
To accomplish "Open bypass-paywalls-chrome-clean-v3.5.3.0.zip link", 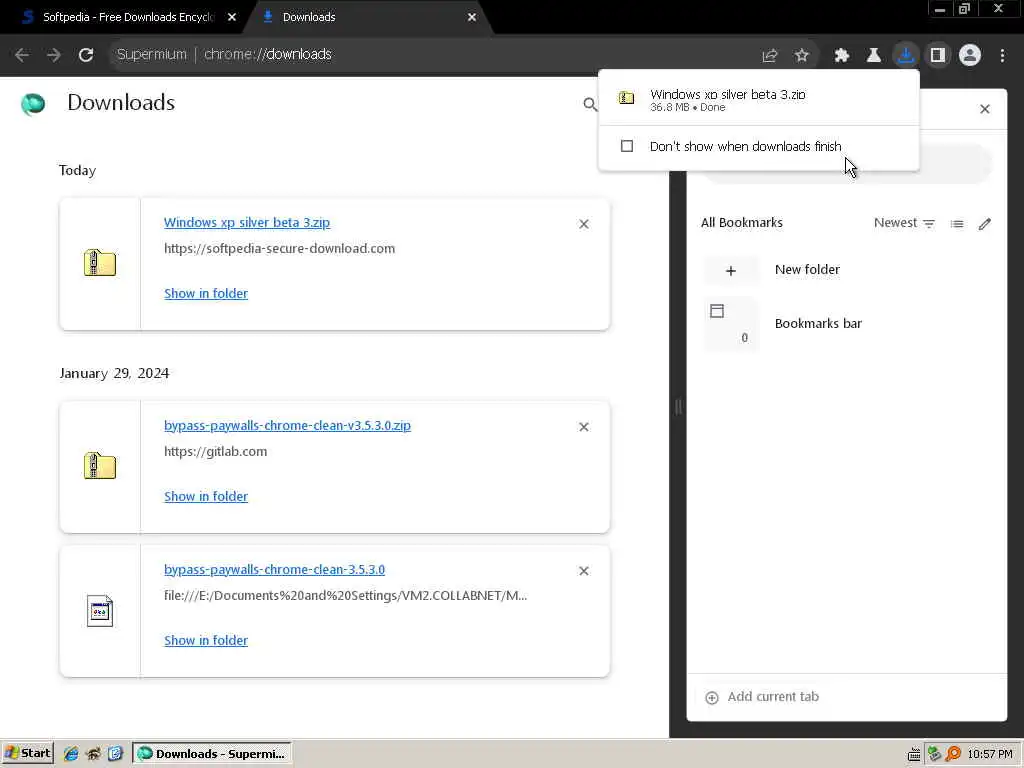I will (287, 426).
